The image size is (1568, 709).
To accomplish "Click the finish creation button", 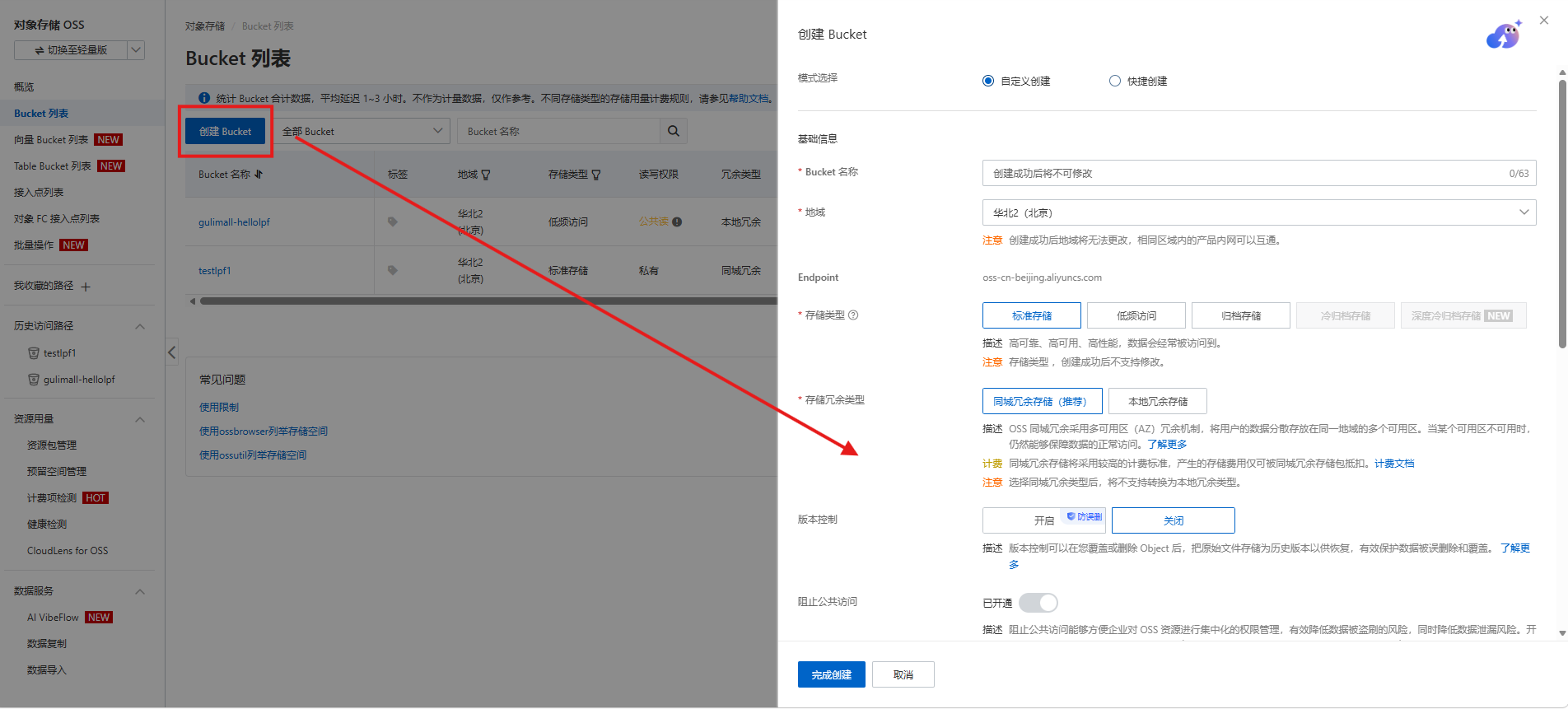I will pos(832,674).
